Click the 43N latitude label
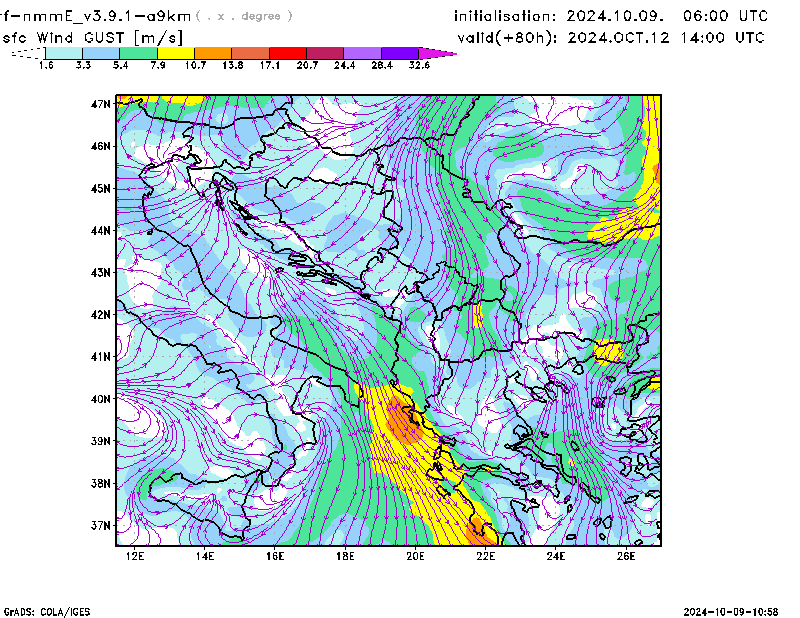The image size is (800, 618). tap(101, 273)
